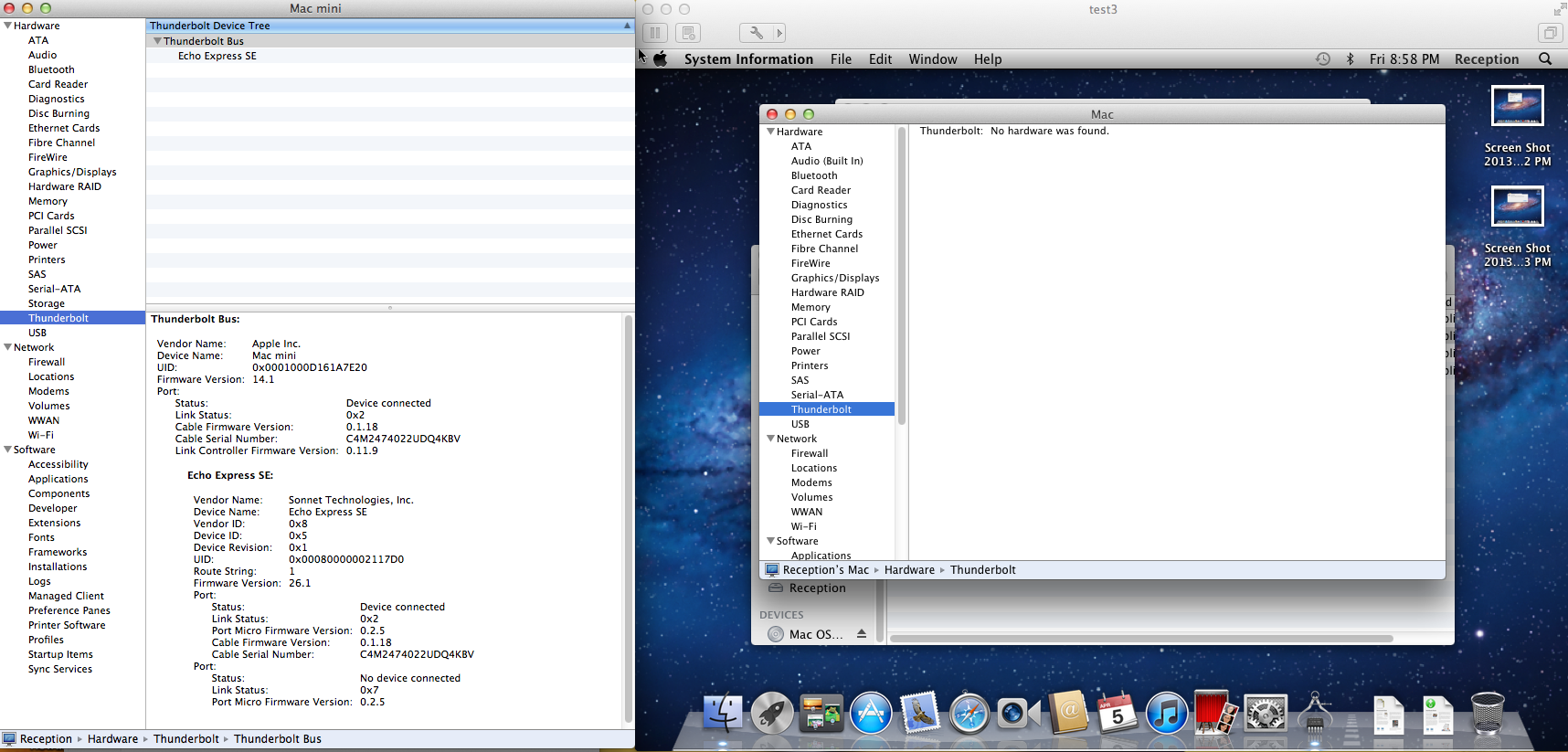This screenshot has height=752, width=1568.
Task: Collapse Software in the guest Mac window
Action: coord(770,541)
